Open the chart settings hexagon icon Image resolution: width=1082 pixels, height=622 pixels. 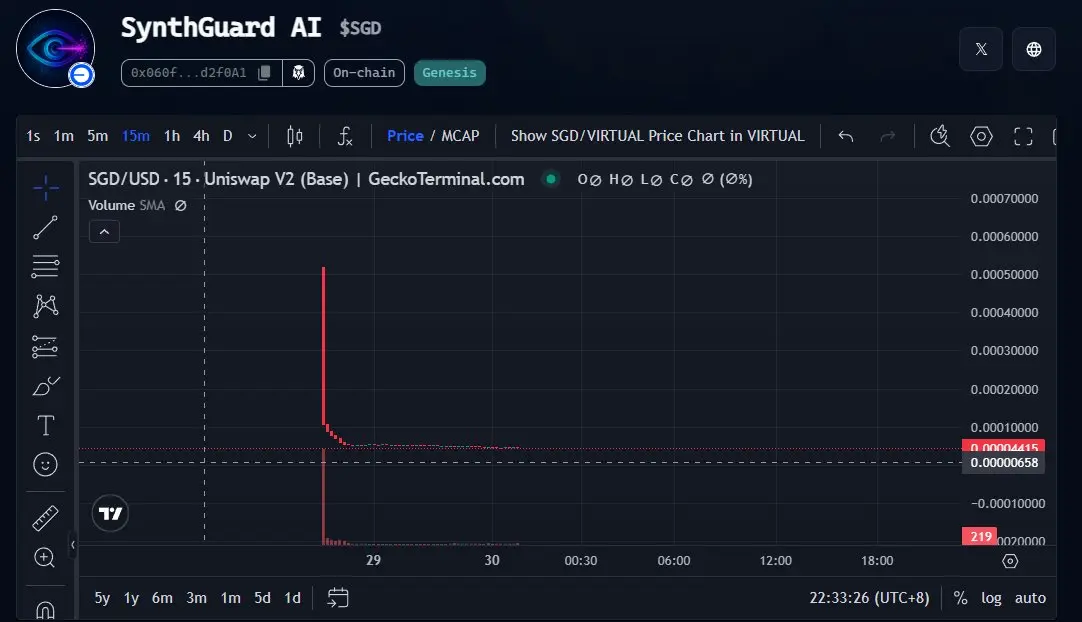coord(981,136)
